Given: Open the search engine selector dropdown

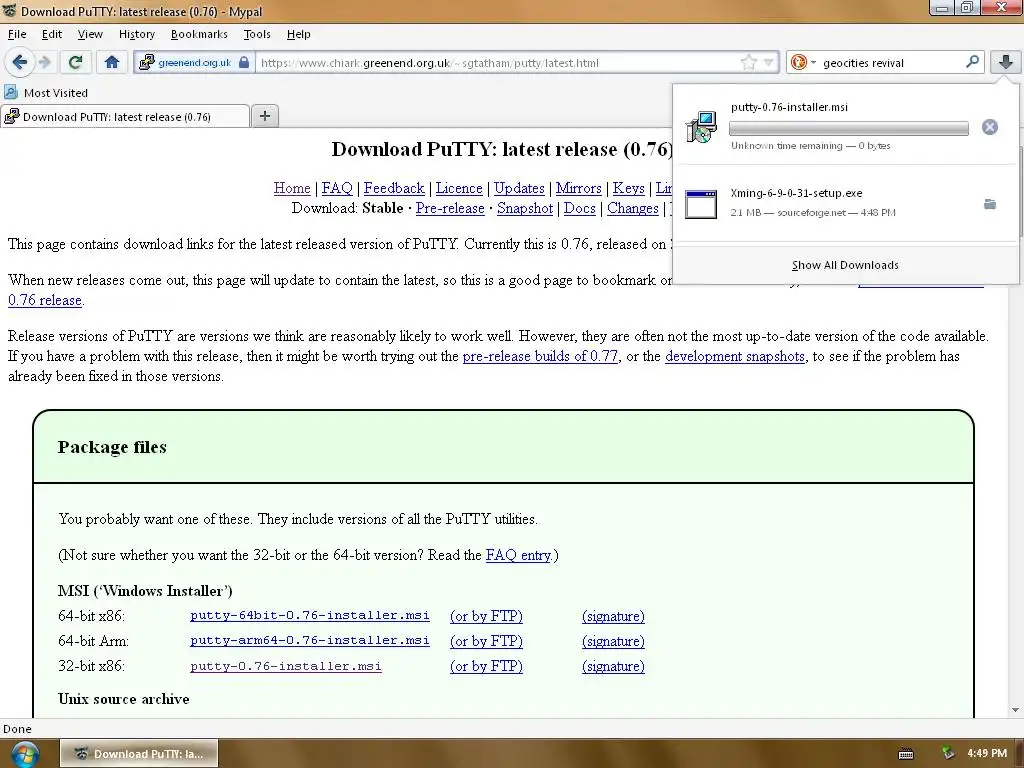Looking at the screenshot, I should tap(803, 63).
